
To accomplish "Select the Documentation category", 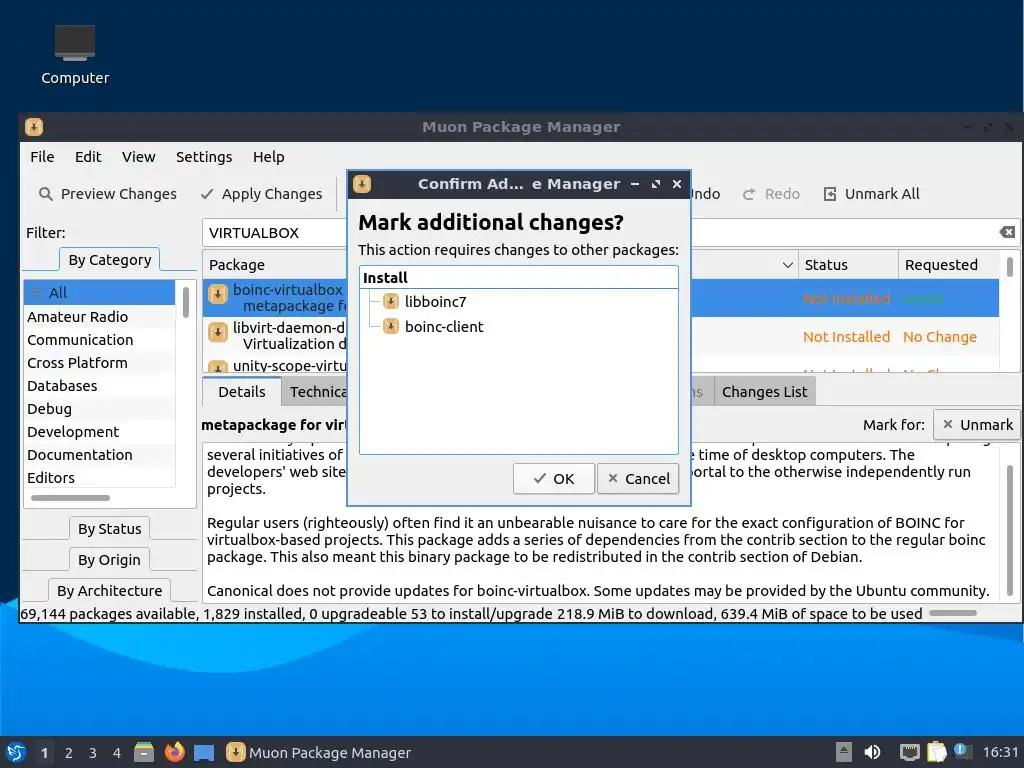I will [99, 455].
